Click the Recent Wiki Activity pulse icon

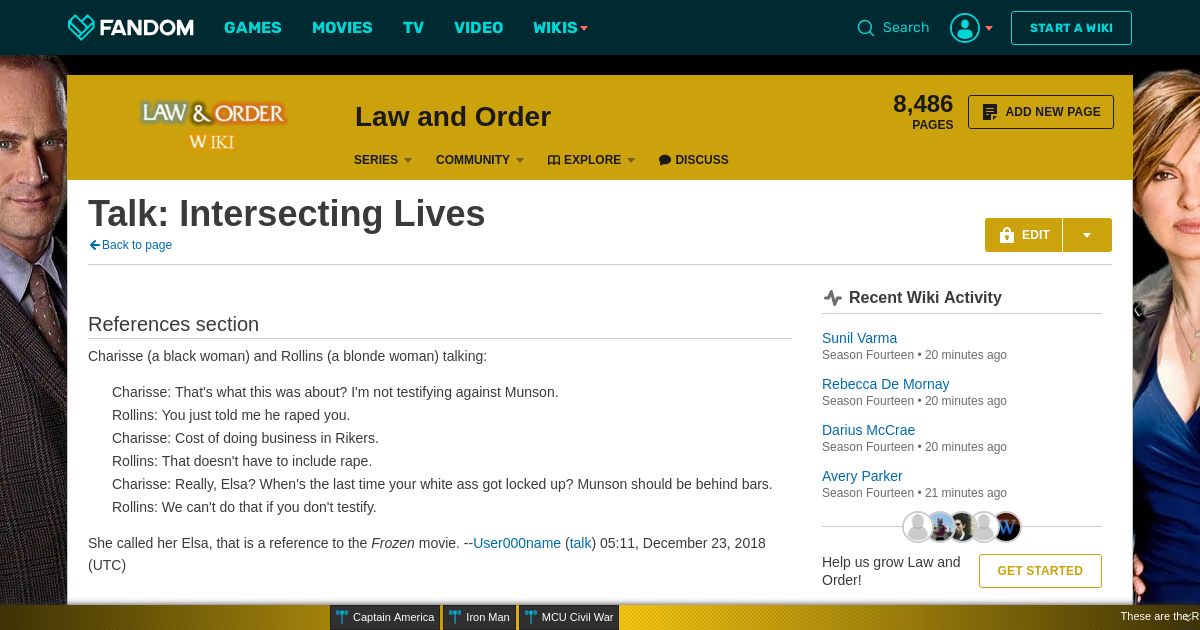pos(833,297)
